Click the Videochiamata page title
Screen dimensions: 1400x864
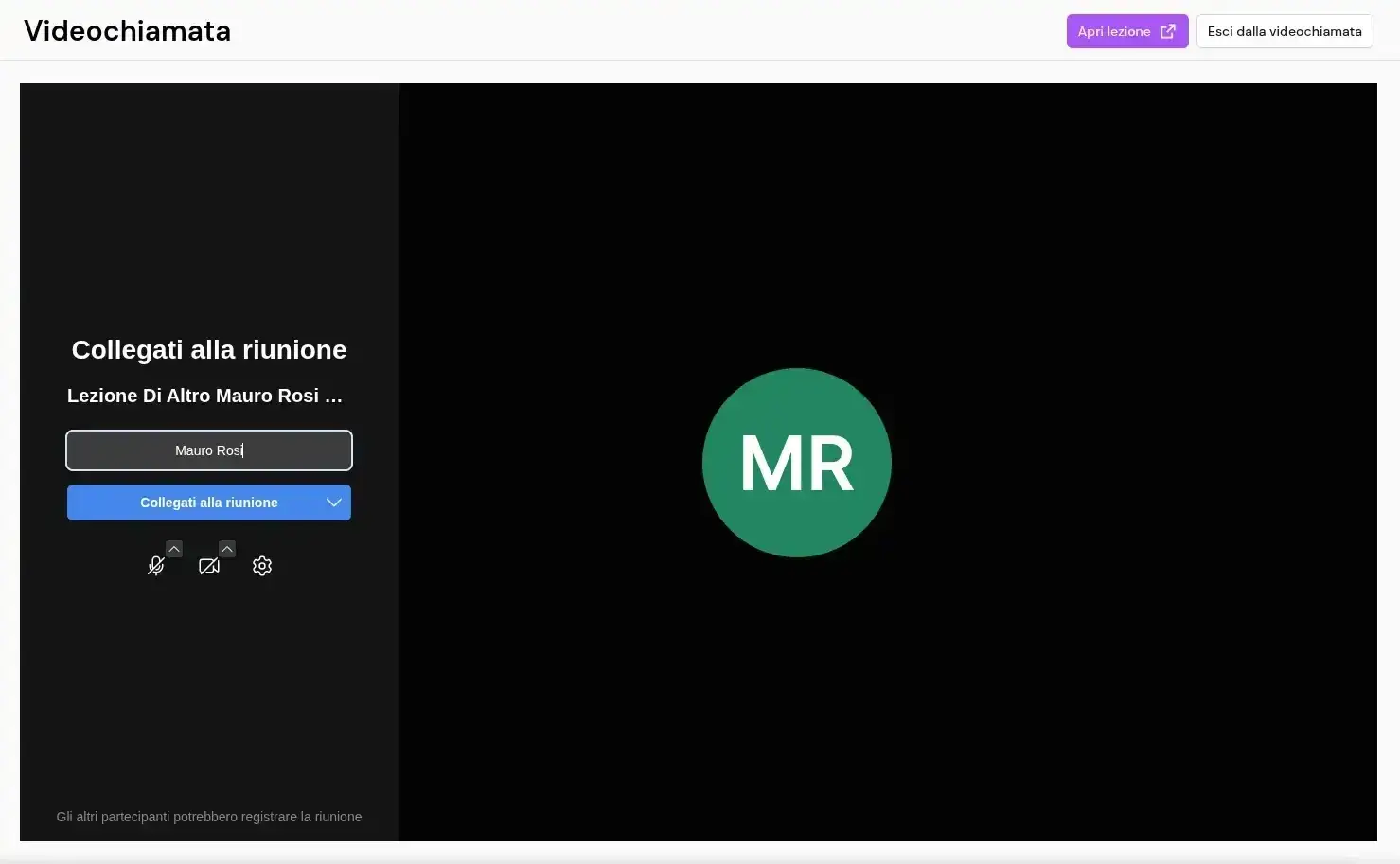[x=127, y=31]
